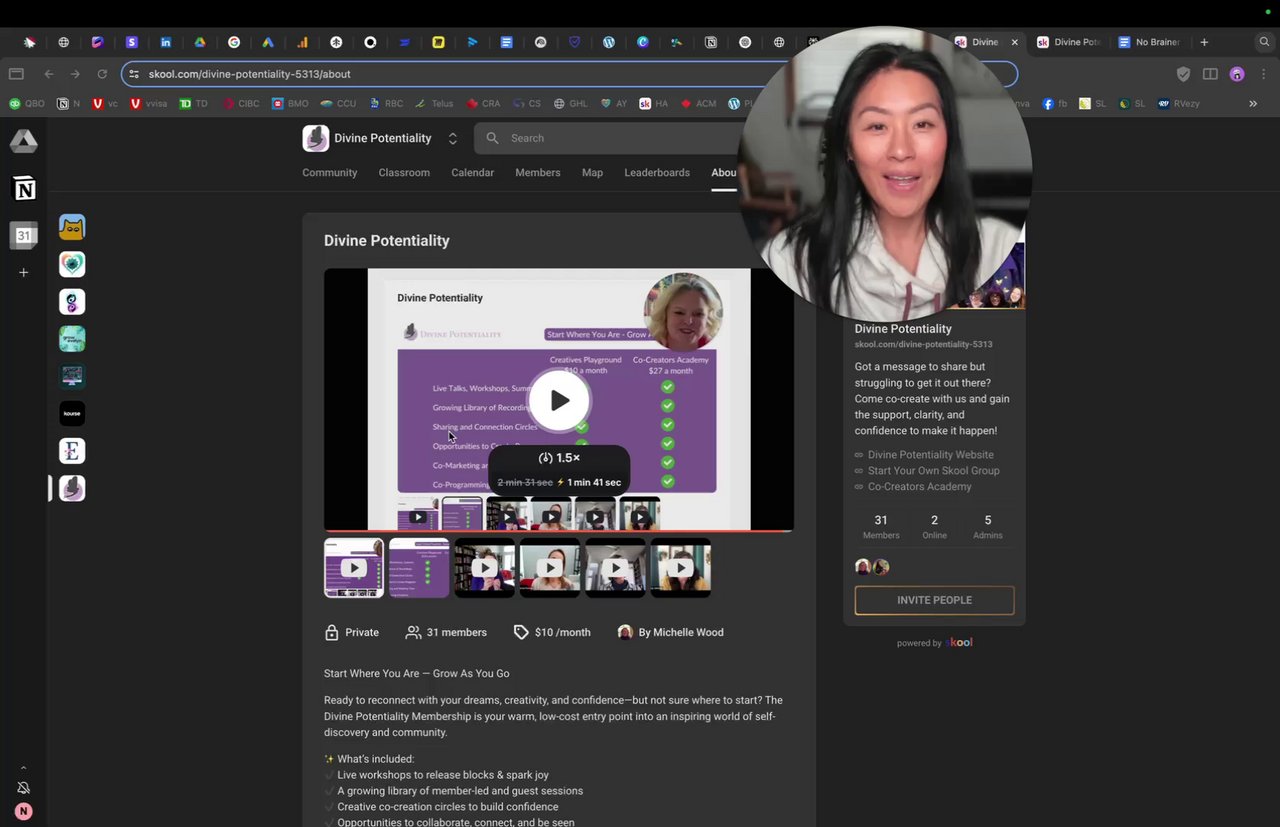The image size is (1280, 827).
Task: Show more bookmarks via the double chevron
Action: (x=1253, y=103)
